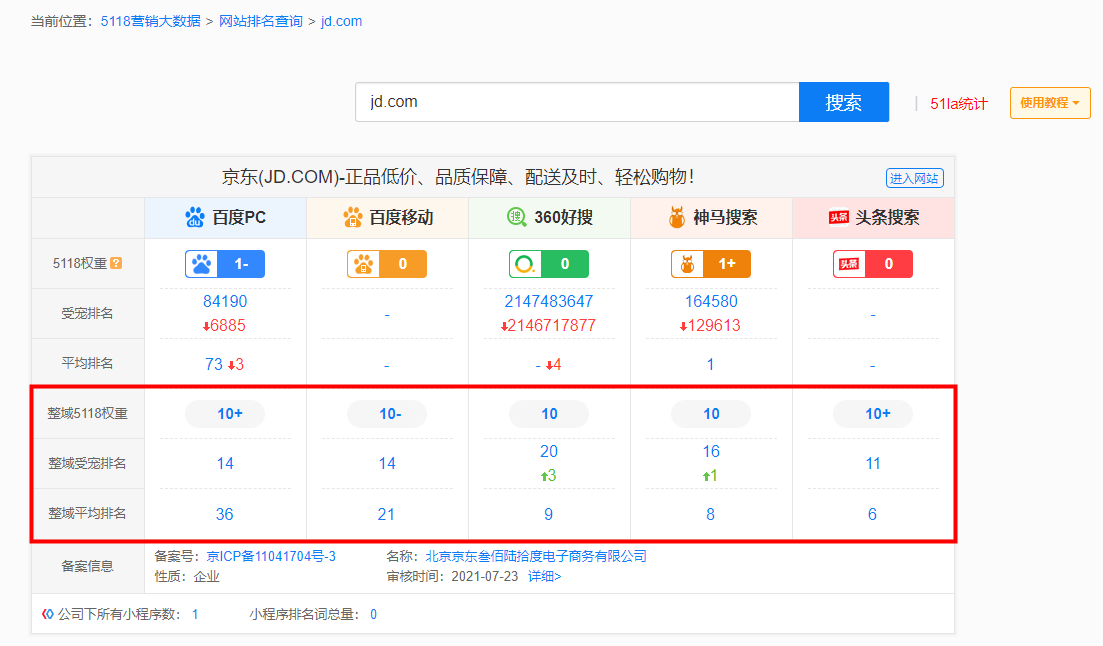The width and height of the screenshot is (1103, 646).
Task: Click the Shenma weight badge 1+
Action: pos(711,264)
